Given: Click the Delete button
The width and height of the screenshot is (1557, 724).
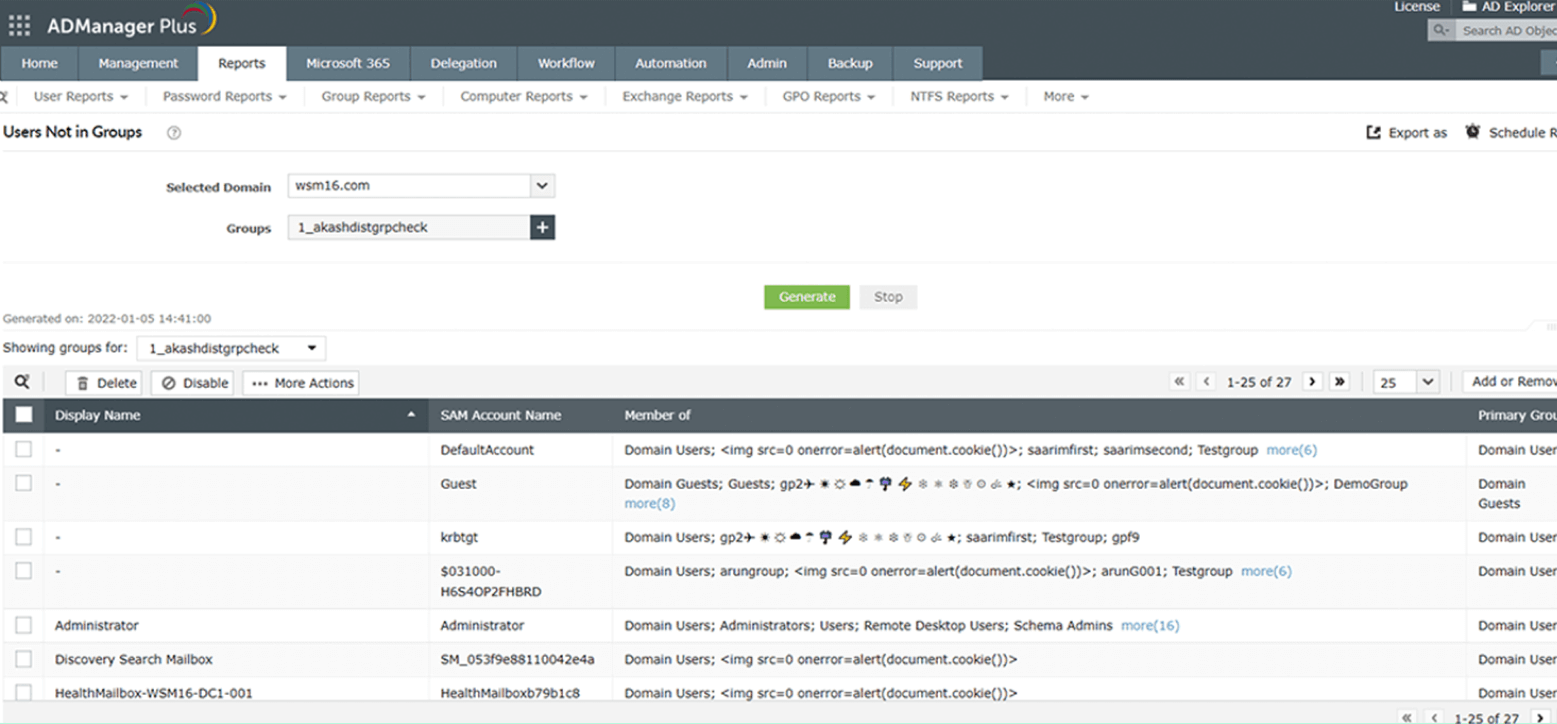Looking at the screenshot, I should coord(105,383).
